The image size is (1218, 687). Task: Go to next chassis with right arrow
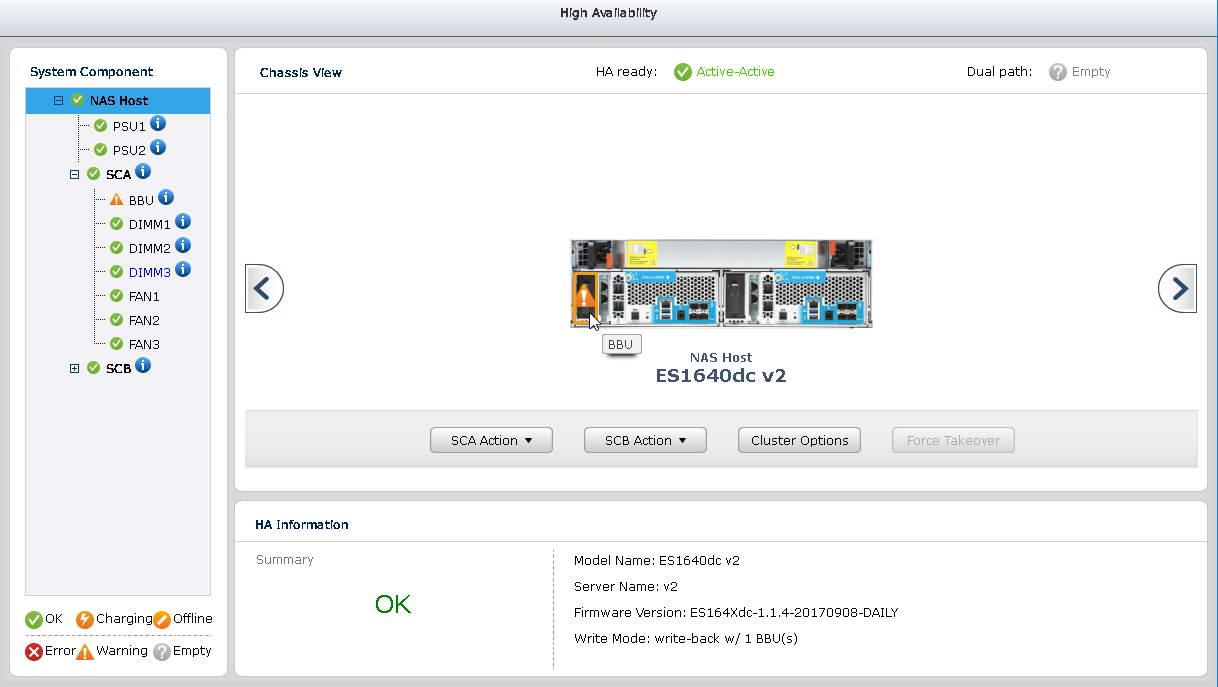1177,289
